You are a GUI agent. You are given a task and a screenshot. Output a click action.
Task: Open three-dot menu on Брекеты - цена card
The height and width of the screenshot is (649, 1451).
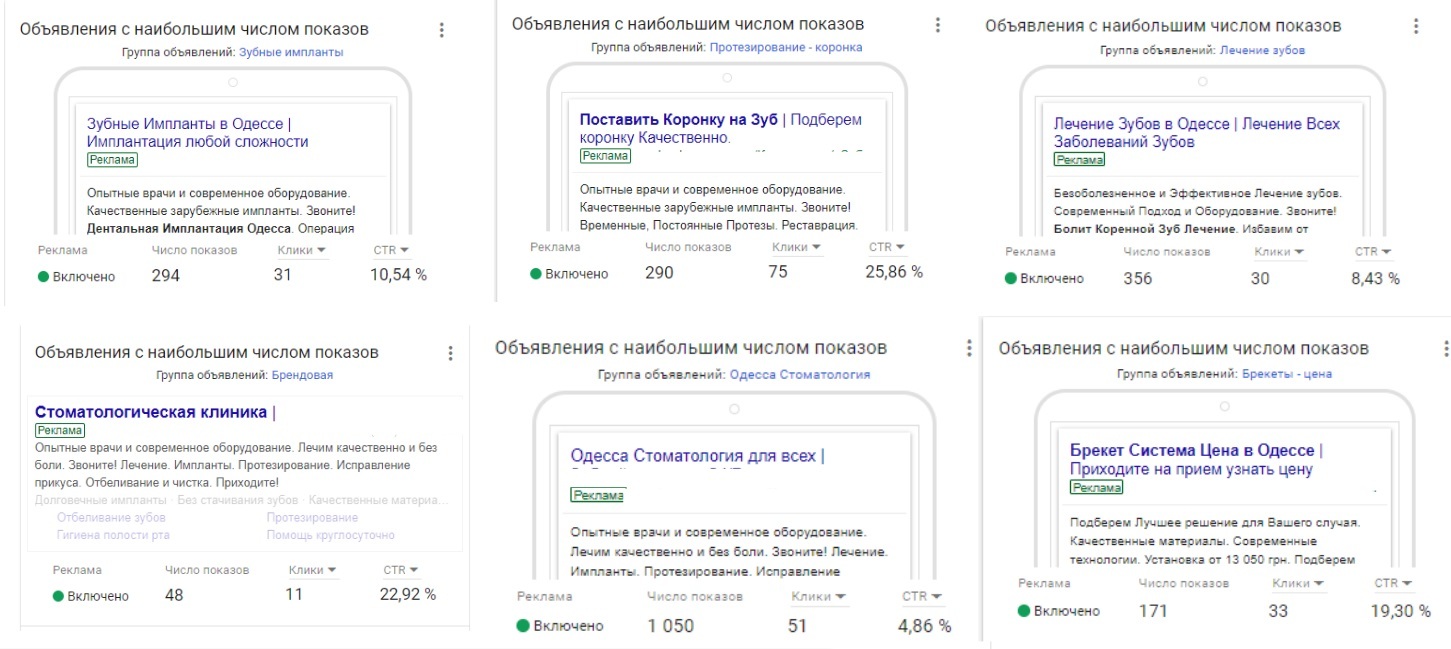click(x=1446, y=348)
